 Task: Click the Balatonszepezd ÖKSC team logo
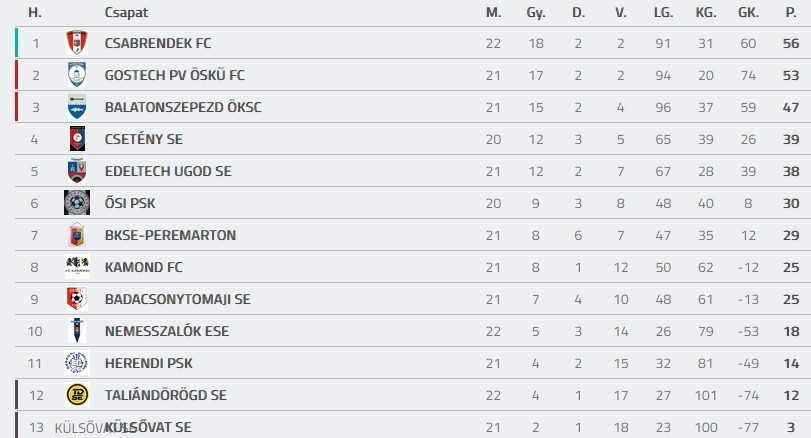[77, 107]
